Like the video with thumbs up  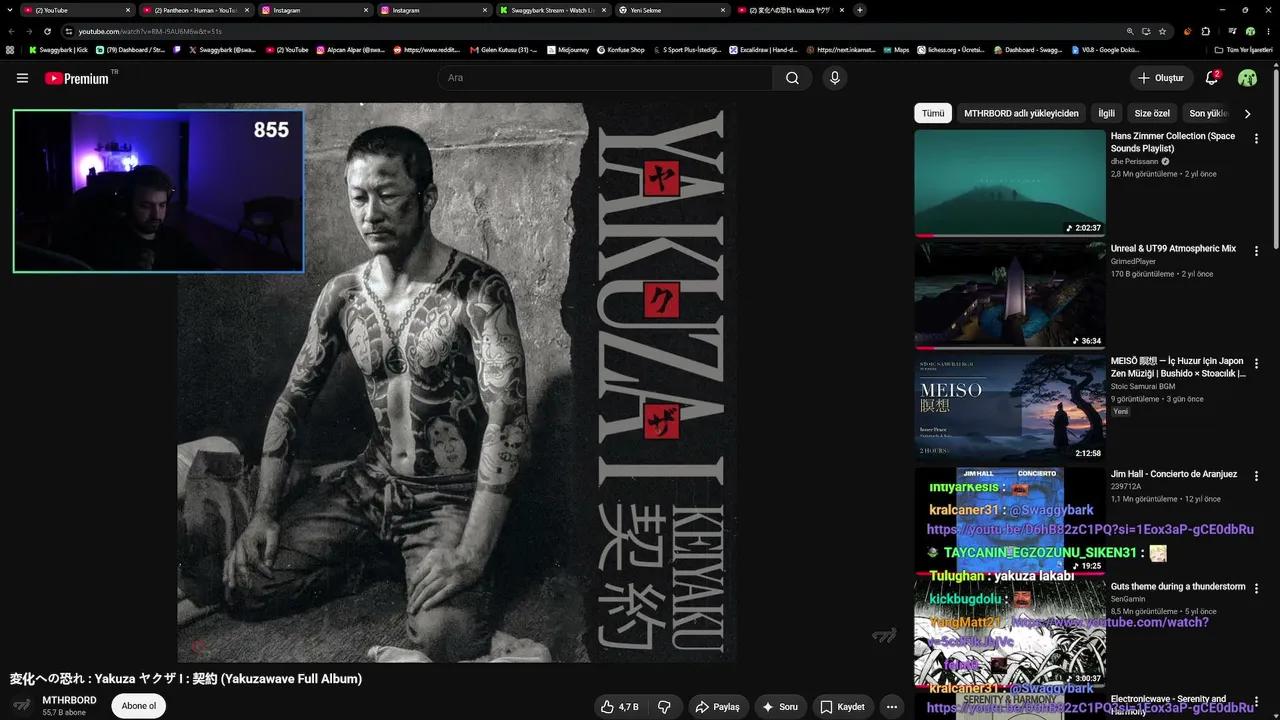(x=619, y=707)
